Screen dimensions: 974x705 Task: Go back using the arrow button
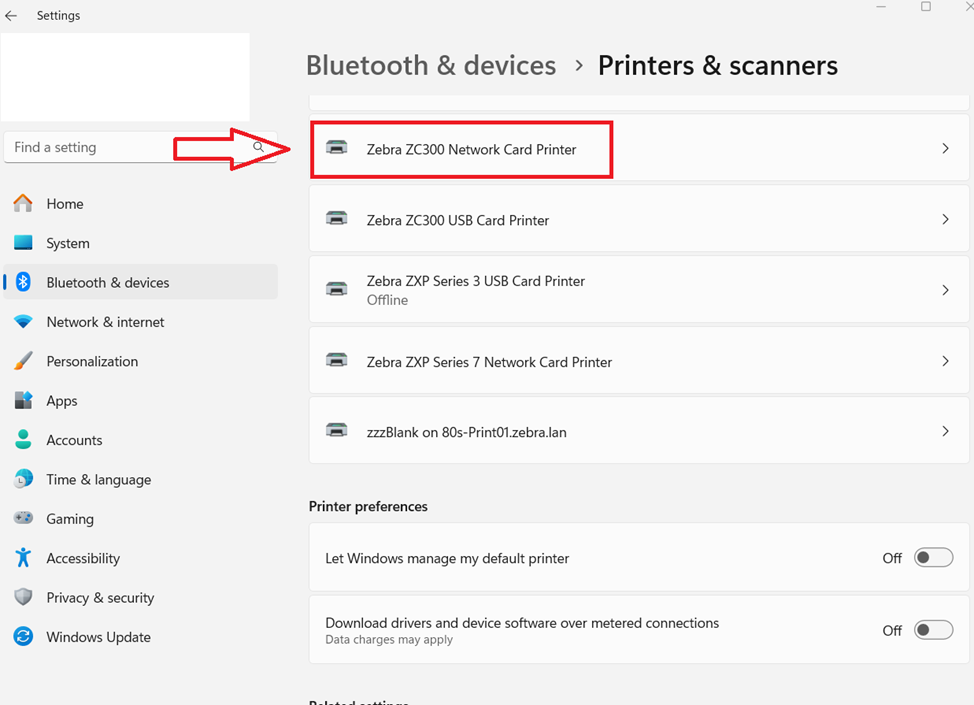click(x=11, y=15)
